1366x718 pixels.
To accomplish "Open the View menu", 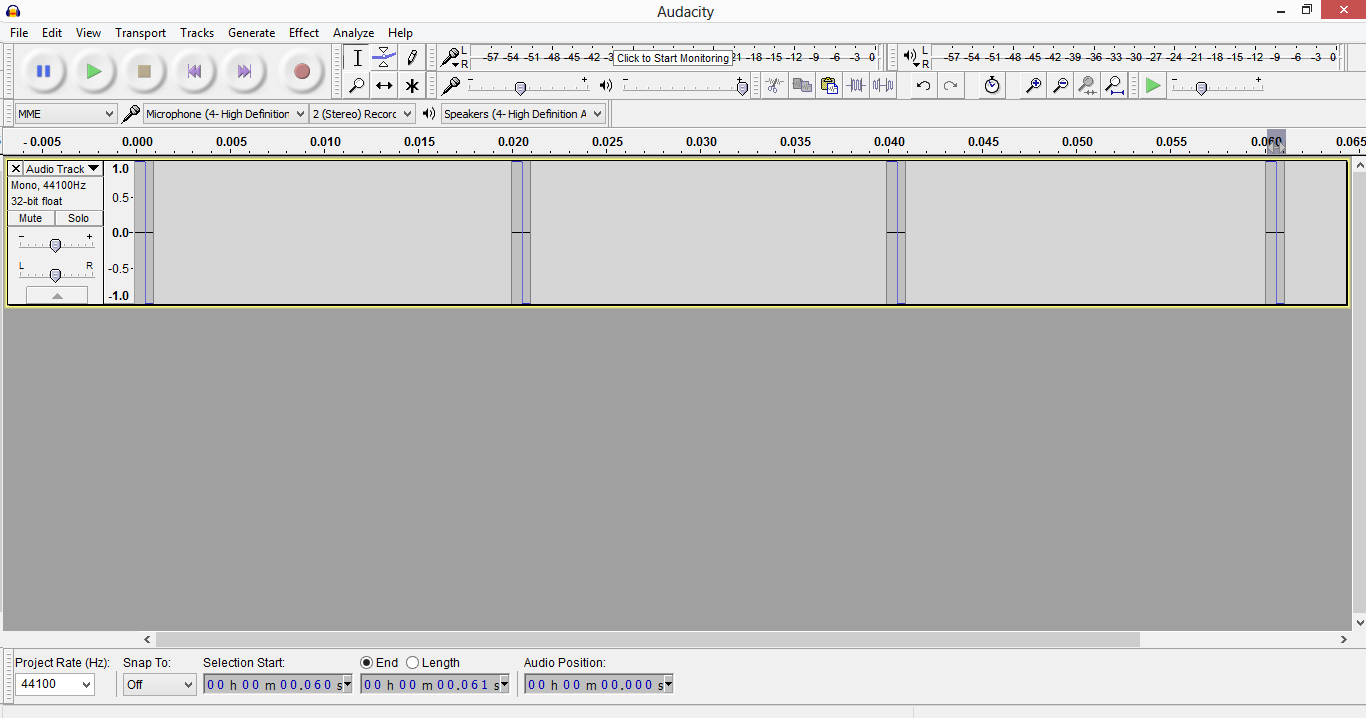I will [x=88, y=33].
